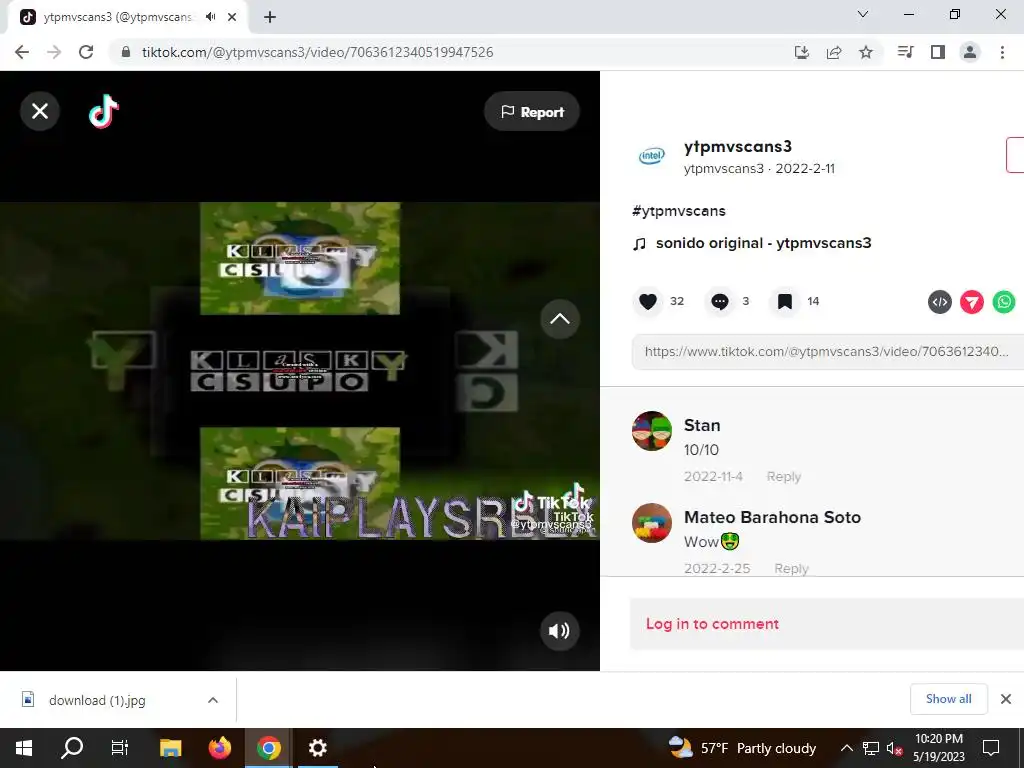Switch to Chrome taskbar icon

tap(268, 748)
